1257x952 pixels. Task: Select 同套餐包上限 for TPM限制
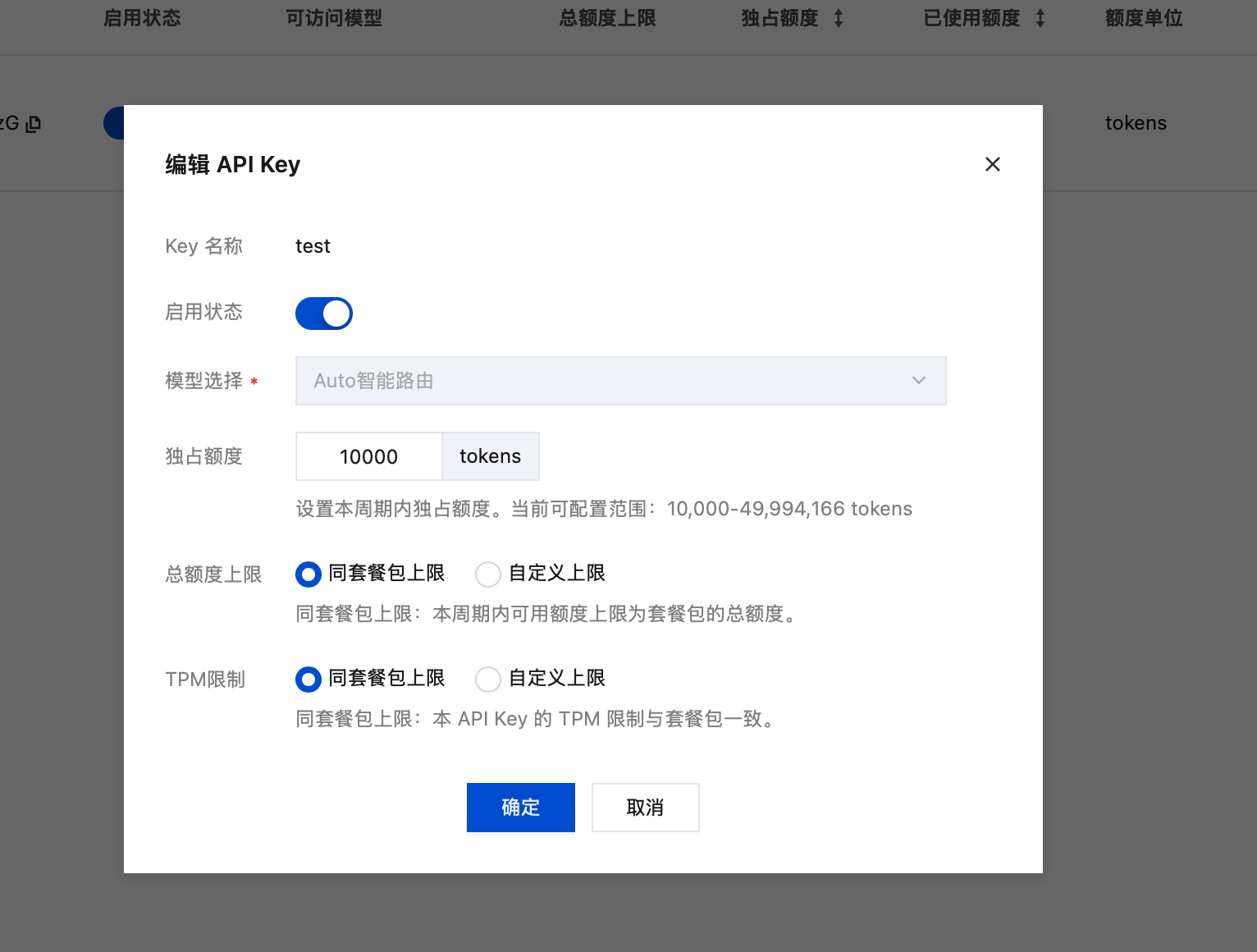click(309, 679)
